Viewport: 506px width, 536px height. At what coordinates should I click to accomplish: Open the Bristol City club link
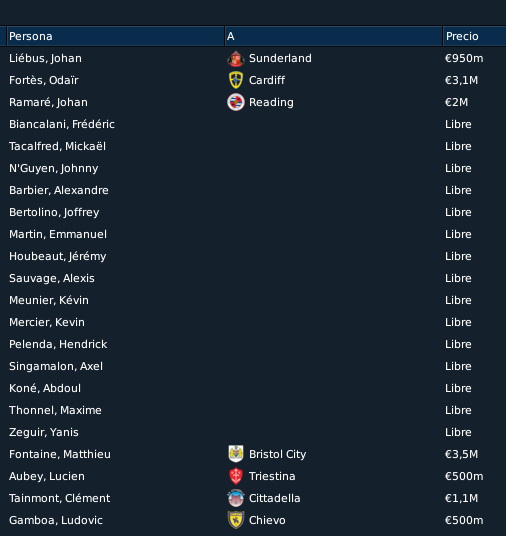pos(278,454)
